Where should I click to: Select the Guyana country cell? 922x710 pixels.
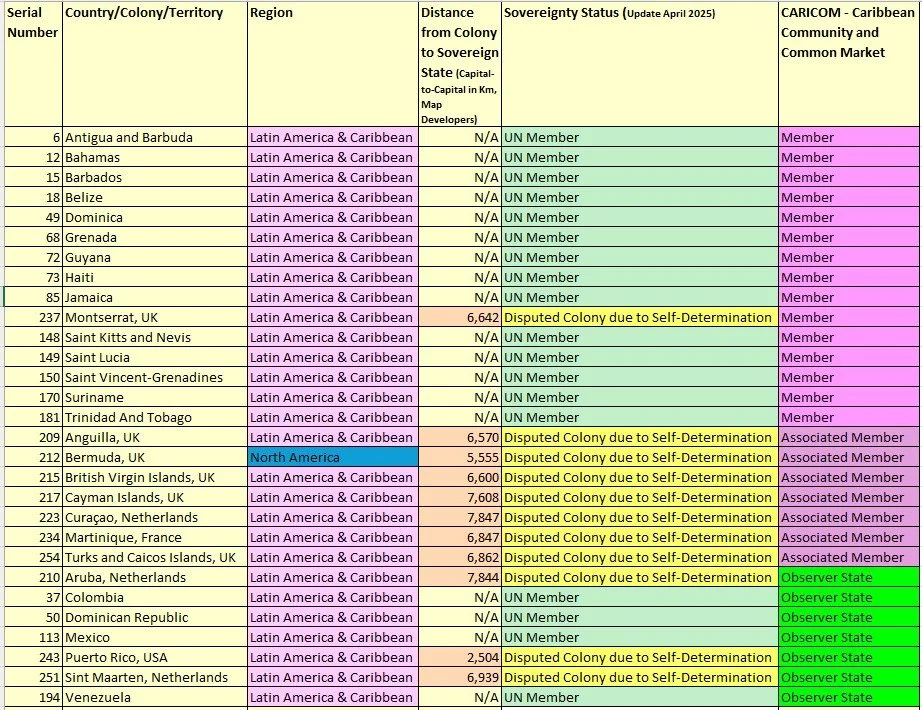(155, 257)
